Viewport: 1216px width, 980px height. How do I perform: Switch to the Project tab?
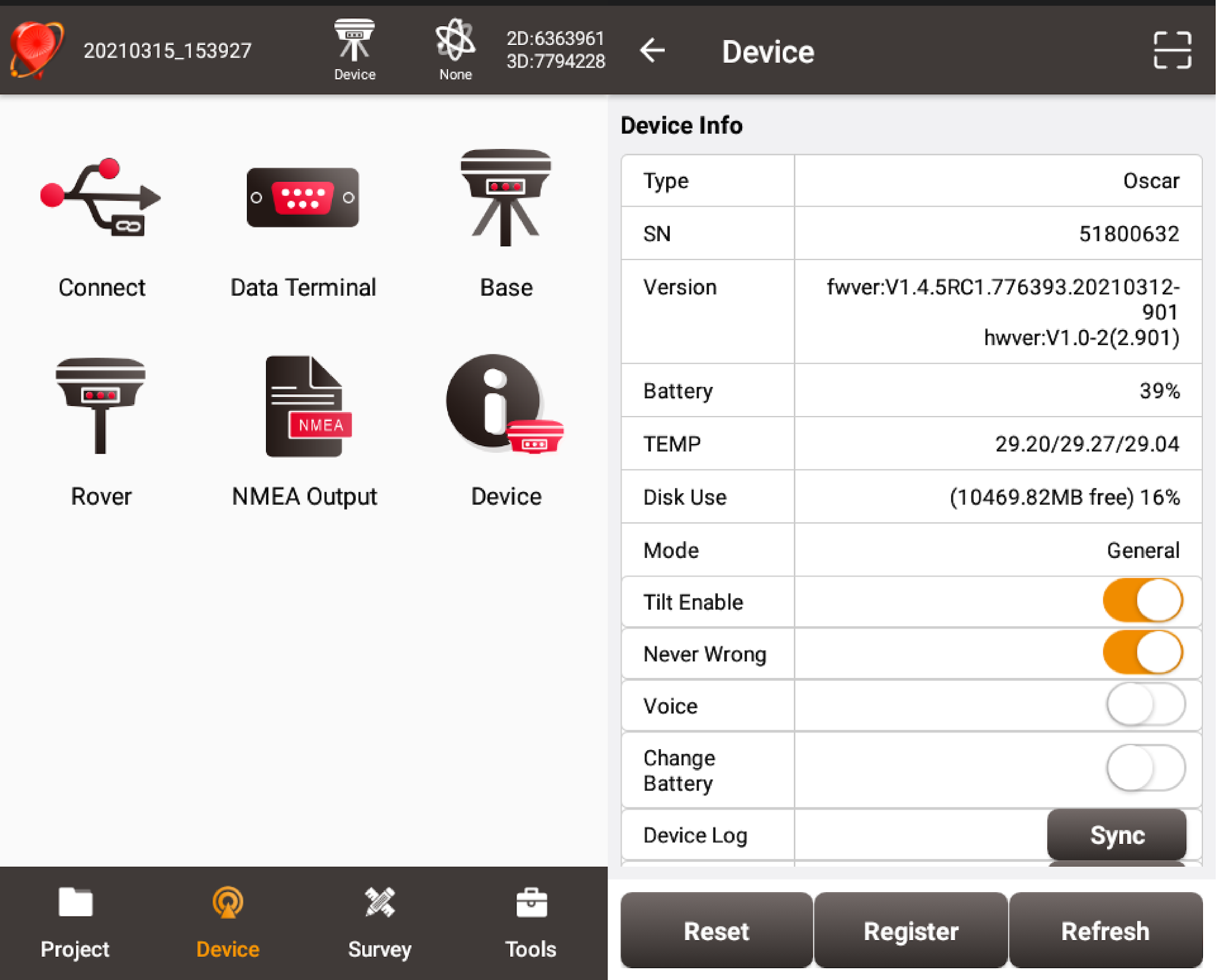75,922
